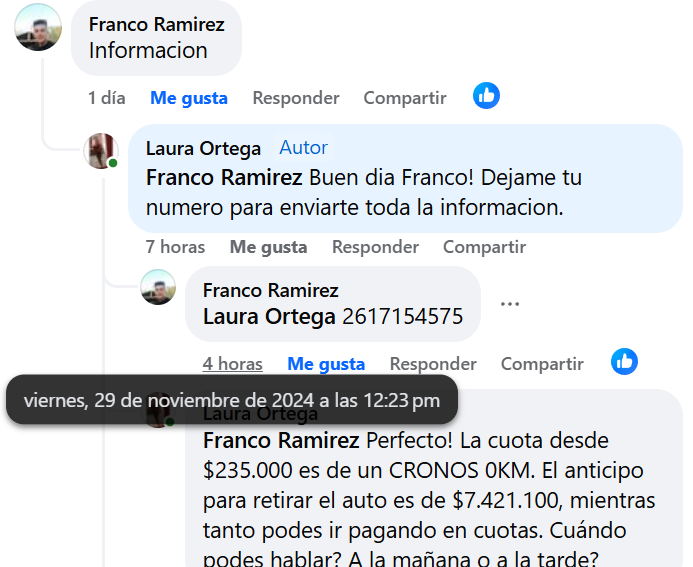
Task: Select Responder under Laura's Buen dia reply
Action: [x=375, y=247]
